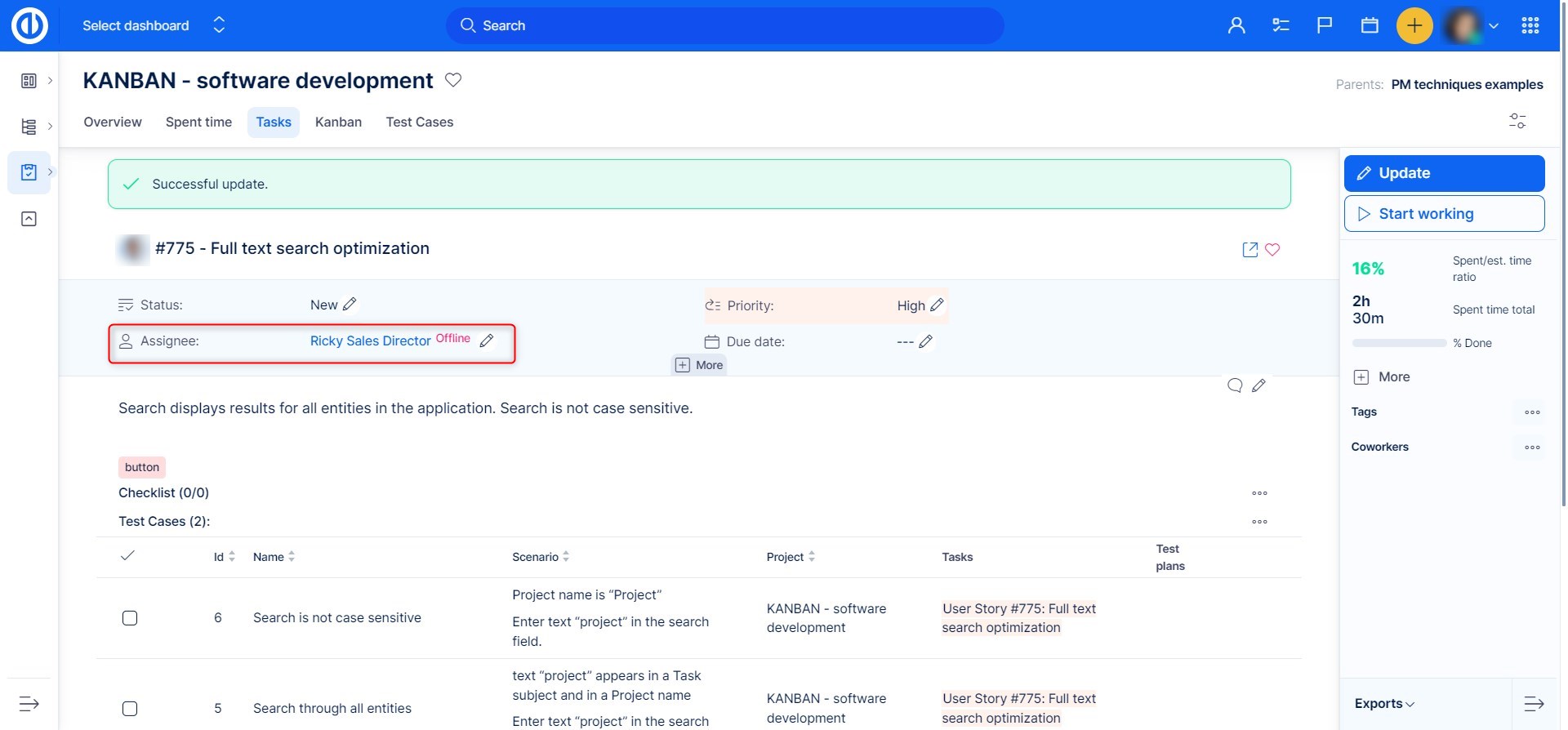
Task: Click the red heart favorite icon on task
Action: [1272, 250]
